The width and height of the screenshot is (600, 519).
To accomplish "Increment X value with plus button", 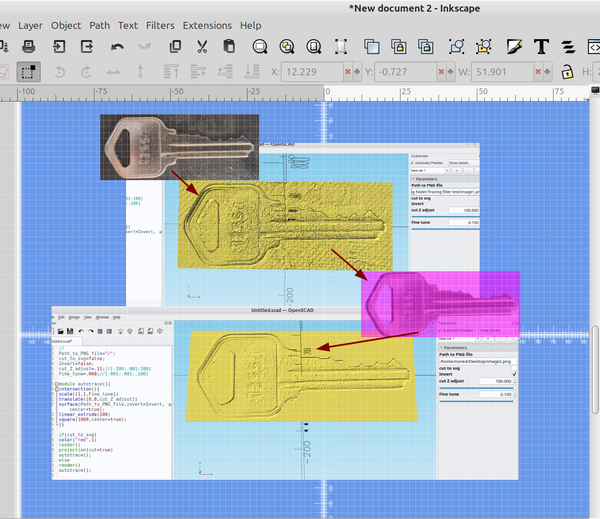I will 357,72.
